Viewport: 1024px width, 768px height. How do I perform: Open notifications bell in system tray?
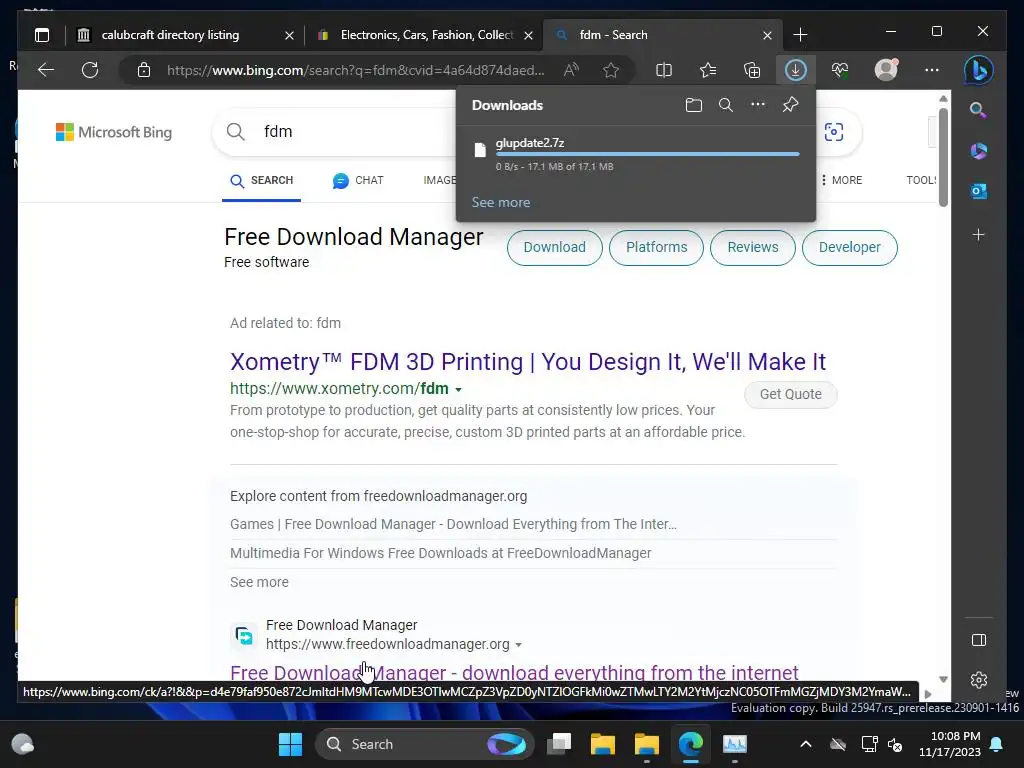pos(997,744)
